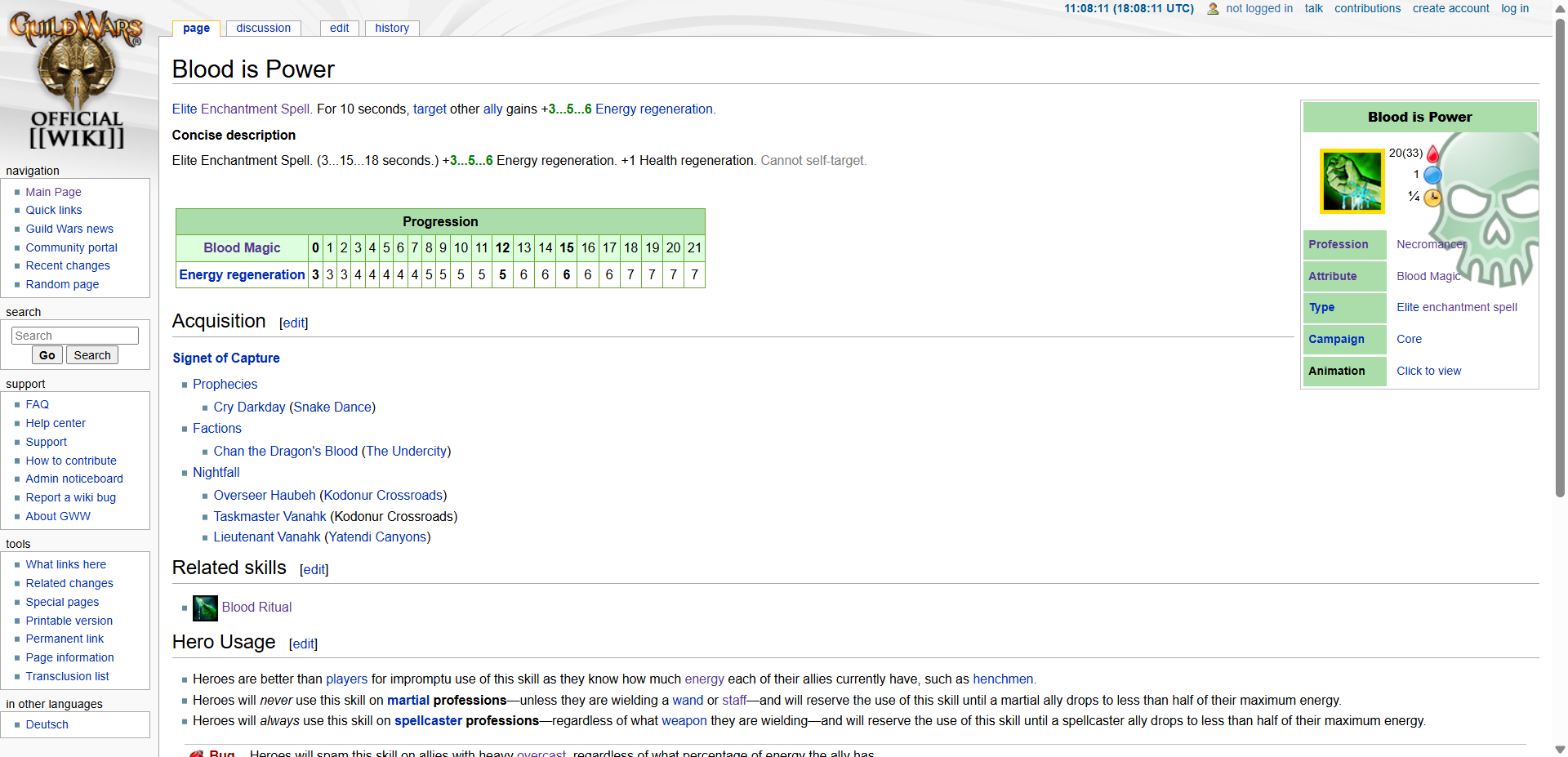Open contributions link in top bar
Screen dimensions: 1568x757
(x=1367, y=8)
